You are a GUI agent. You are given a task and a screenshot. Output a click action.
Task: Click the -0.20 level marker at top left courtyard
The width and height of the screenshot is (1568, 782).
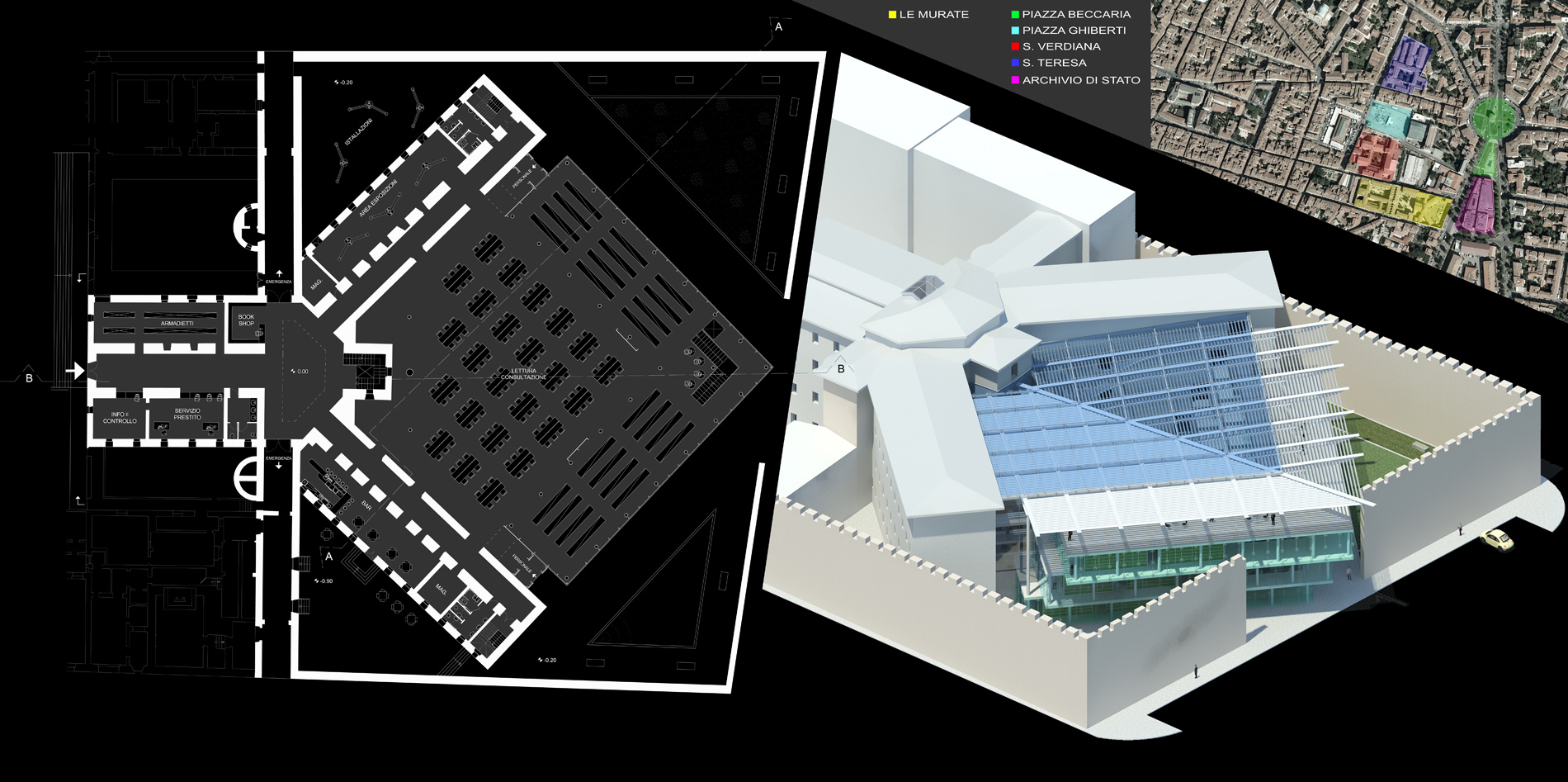pyautogui.click(x=343, y=83)
